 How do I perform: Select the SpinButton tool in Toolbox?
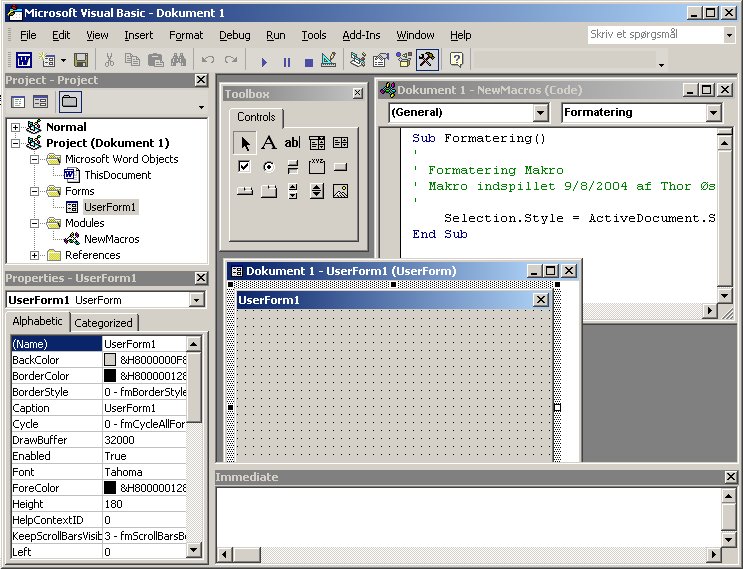click(x=317, y=191)
